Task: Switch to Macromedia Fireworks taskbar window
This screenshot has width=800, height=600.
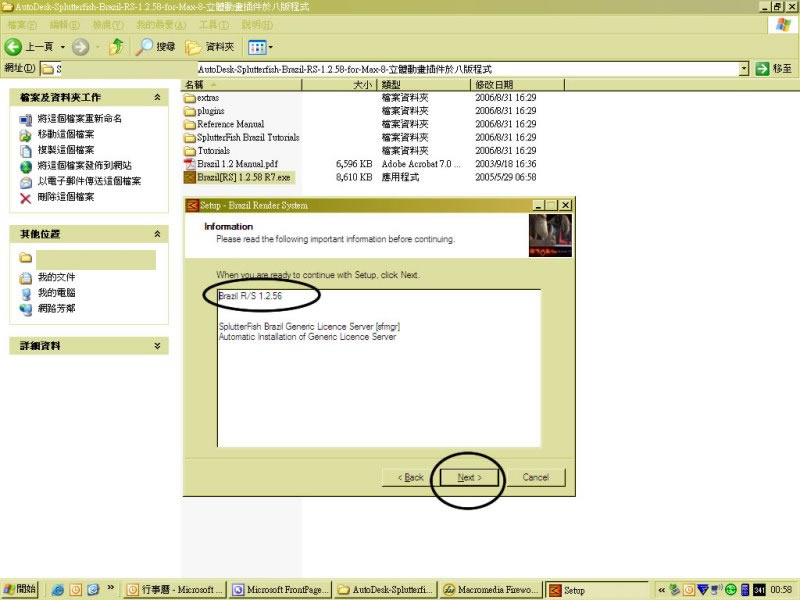Action: pyautogui.click(x=490, y=590)
